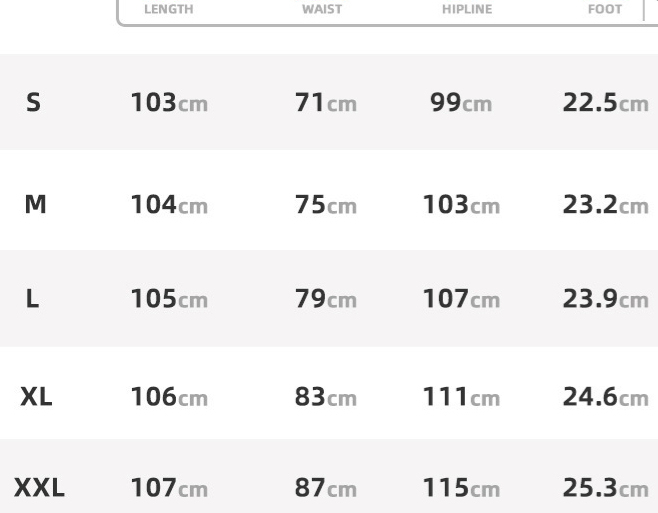Click the 103cm length value for S
The image size is (658, 513).
169,103
